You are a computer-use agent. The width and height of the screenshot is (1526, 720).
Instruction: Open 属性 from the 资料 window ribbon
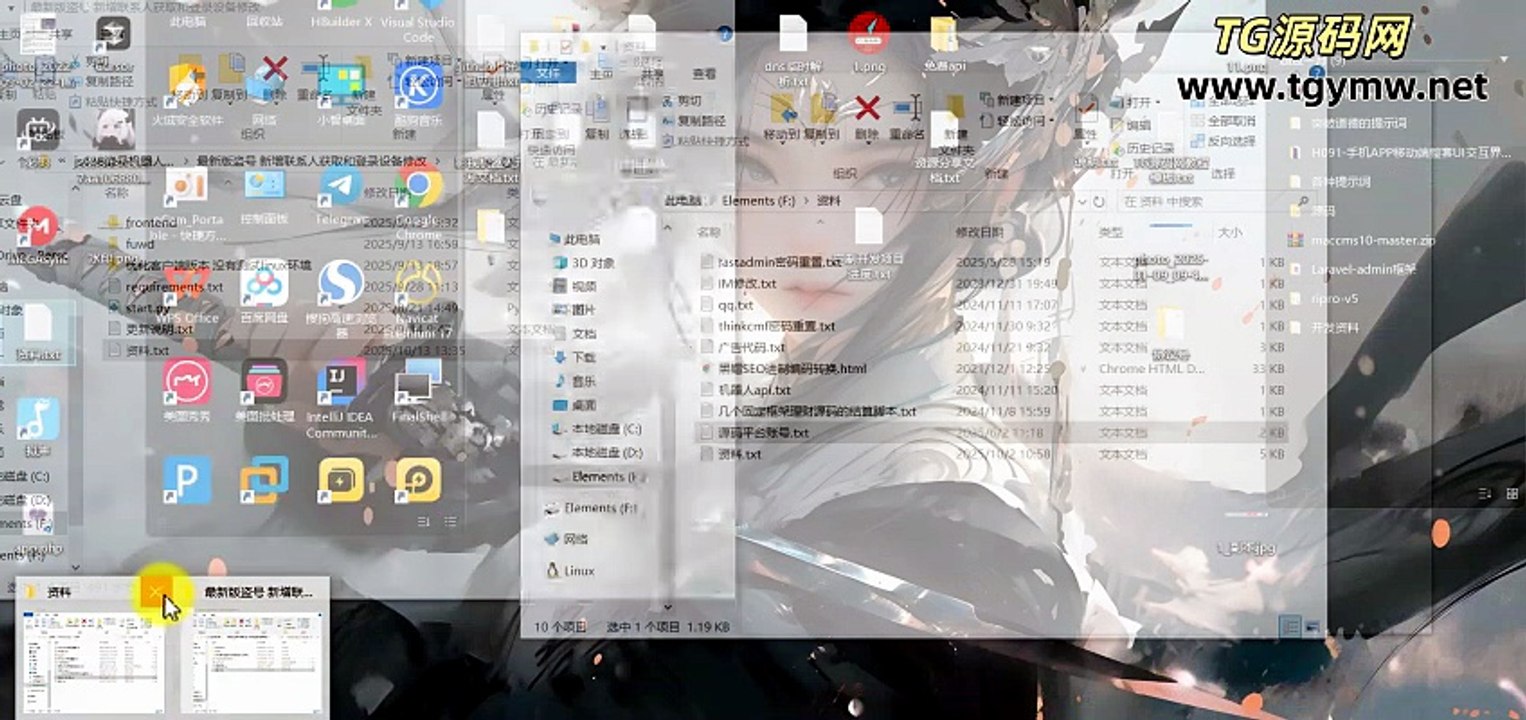click(1085, 116)
